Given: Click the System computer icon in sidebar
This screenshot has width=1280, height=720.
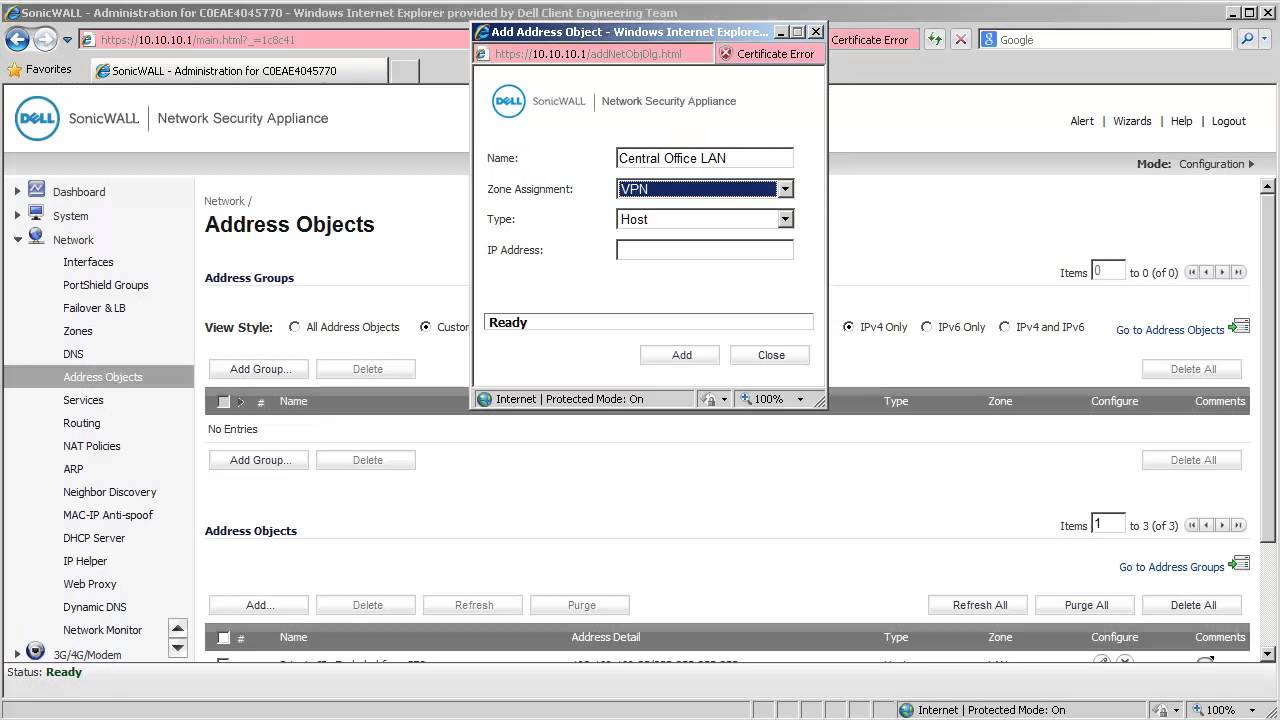Looking at the screenshot, I should 37,213.
